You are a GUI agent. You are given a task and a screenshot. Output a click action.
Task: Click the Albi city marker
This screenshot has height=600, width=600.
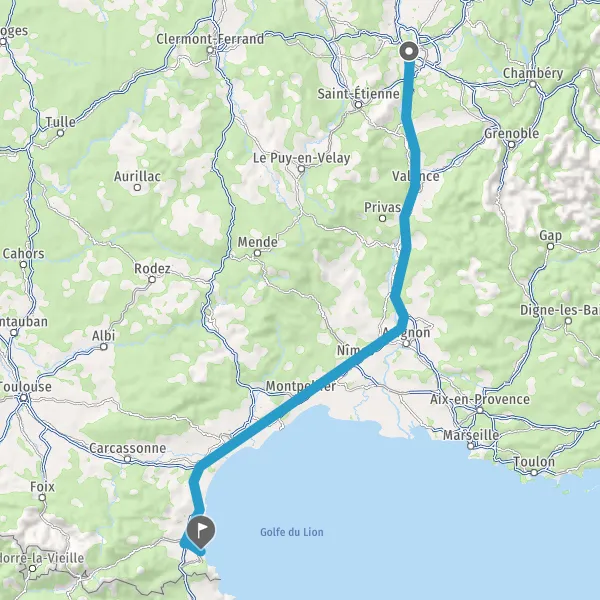(104, 347)
